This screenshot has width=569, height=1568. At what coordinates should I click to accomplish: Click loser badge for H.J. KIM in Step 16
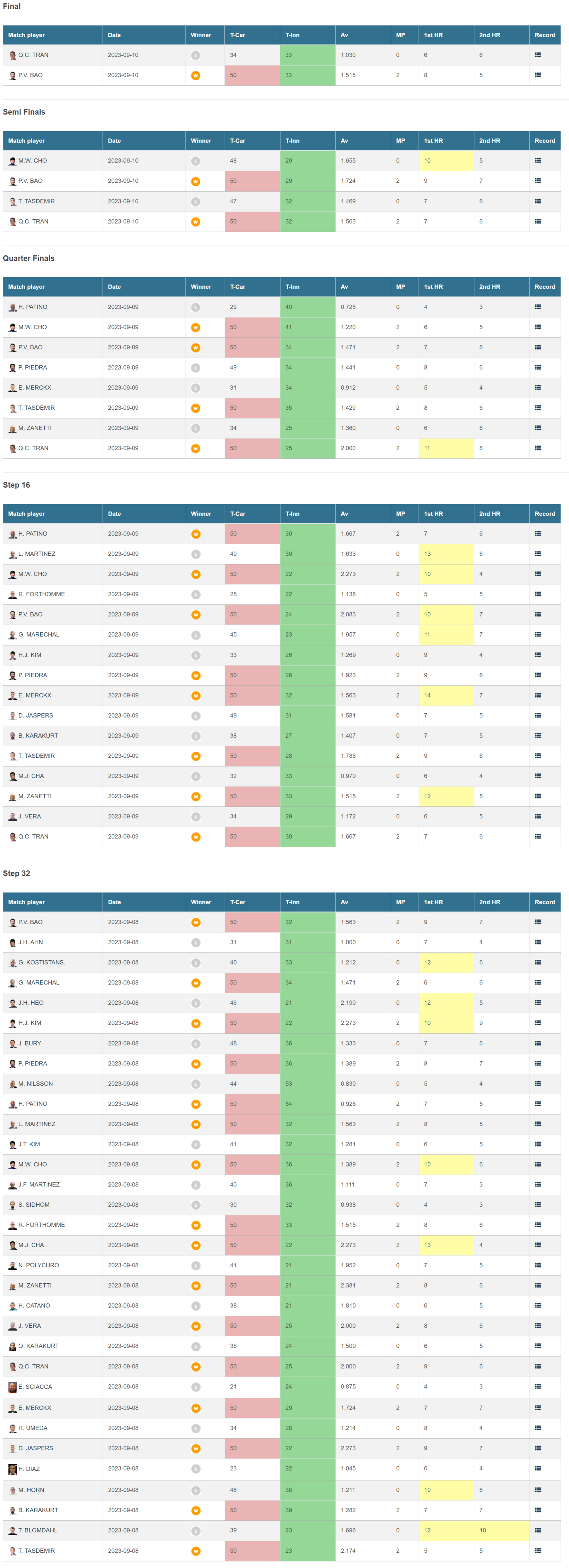tap(195, 655)
